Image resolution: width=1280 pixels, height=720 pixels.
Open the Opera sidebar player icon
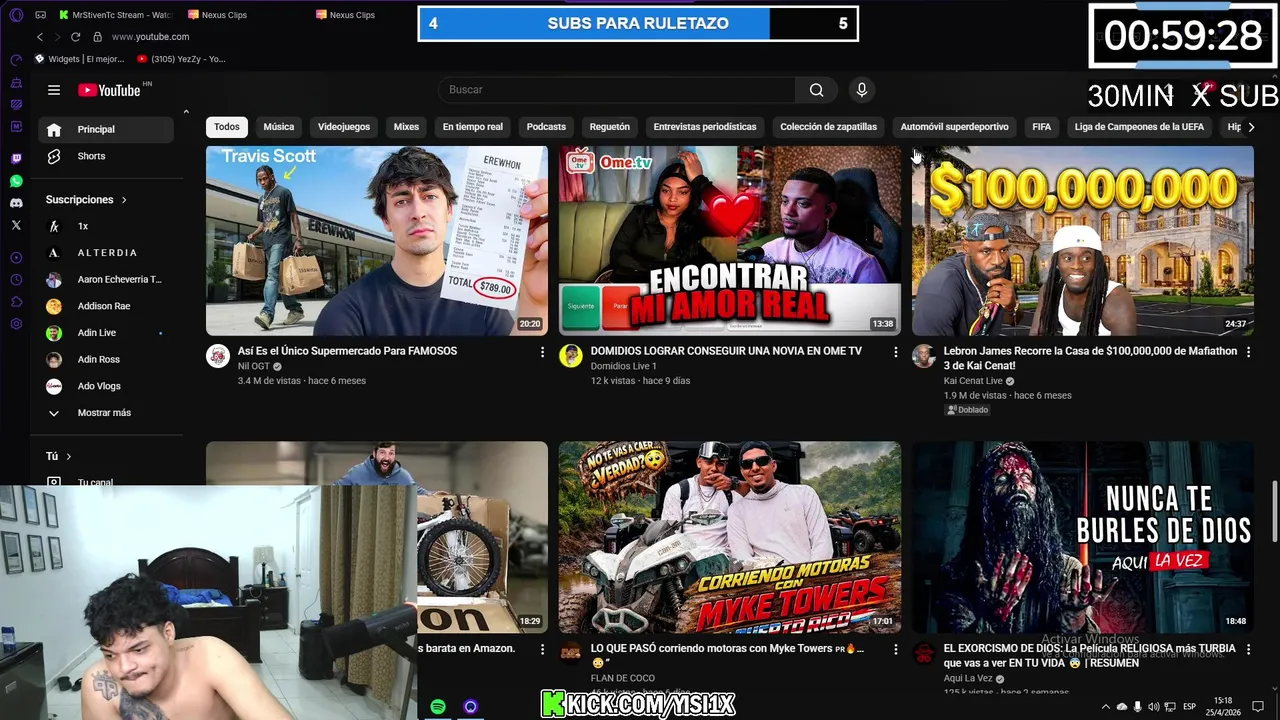click(x=16, y=258)
